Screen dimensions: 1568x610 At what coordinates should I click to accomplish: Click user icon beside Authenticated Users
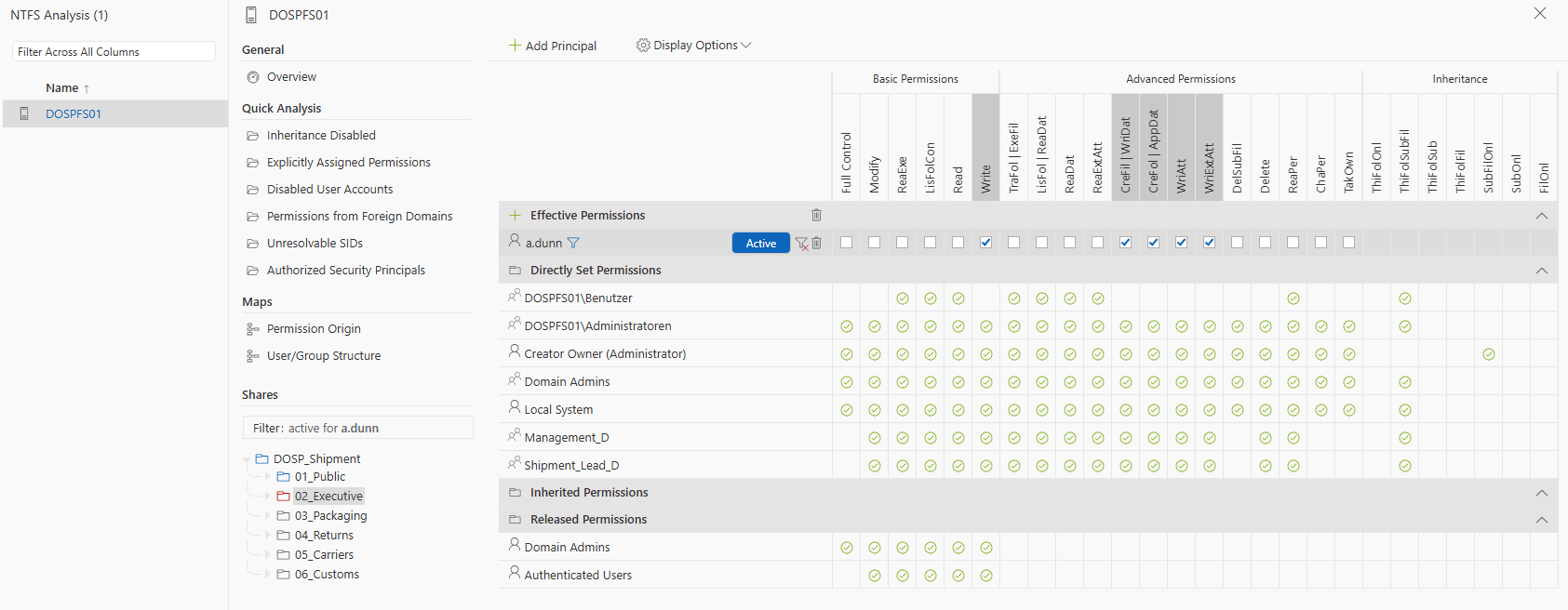tap(515, 574)
